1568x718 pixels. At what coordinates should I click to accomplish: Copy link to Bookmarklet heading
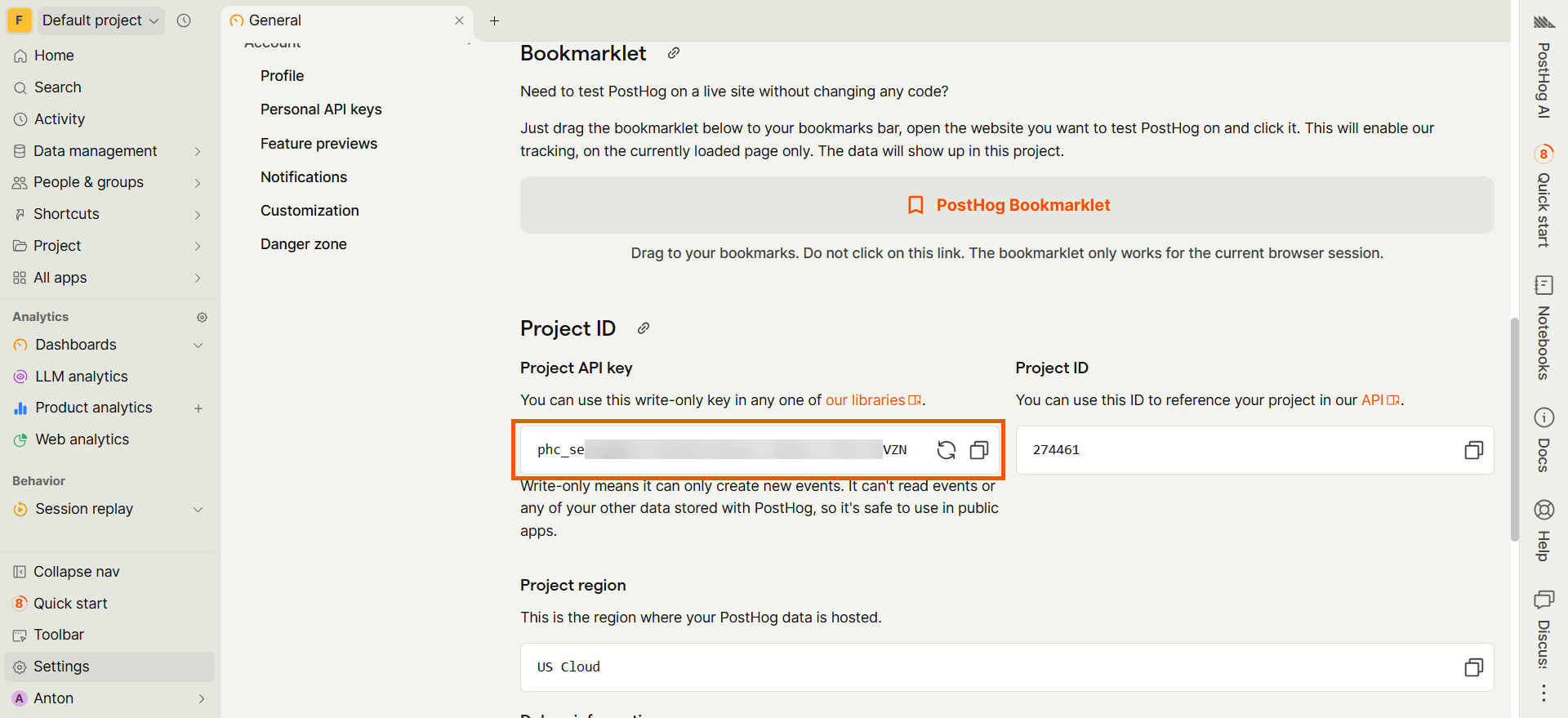pos(674,53)
